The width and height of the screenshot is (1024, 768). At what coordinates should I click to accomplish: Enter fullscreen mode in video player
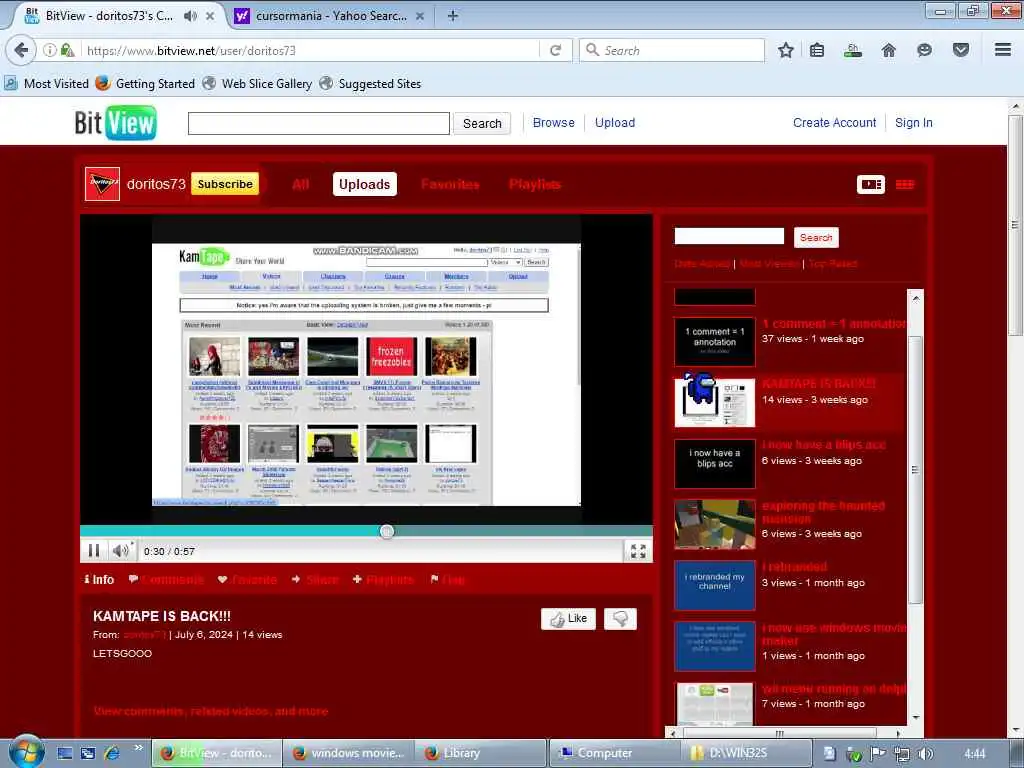click(638, 551)
